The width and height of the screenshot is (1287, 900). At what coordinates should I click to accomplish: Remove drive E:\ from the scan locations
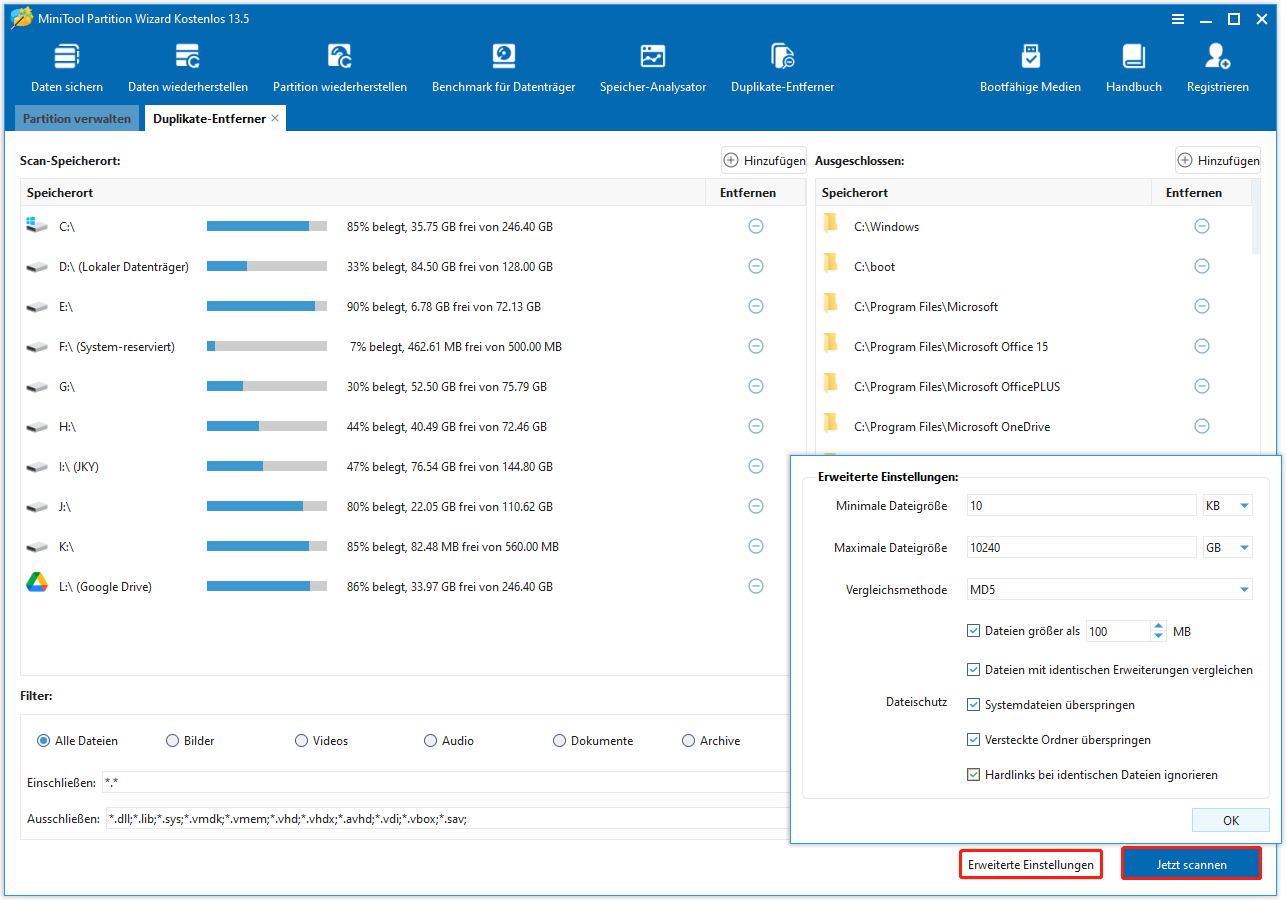coord(755,306)
